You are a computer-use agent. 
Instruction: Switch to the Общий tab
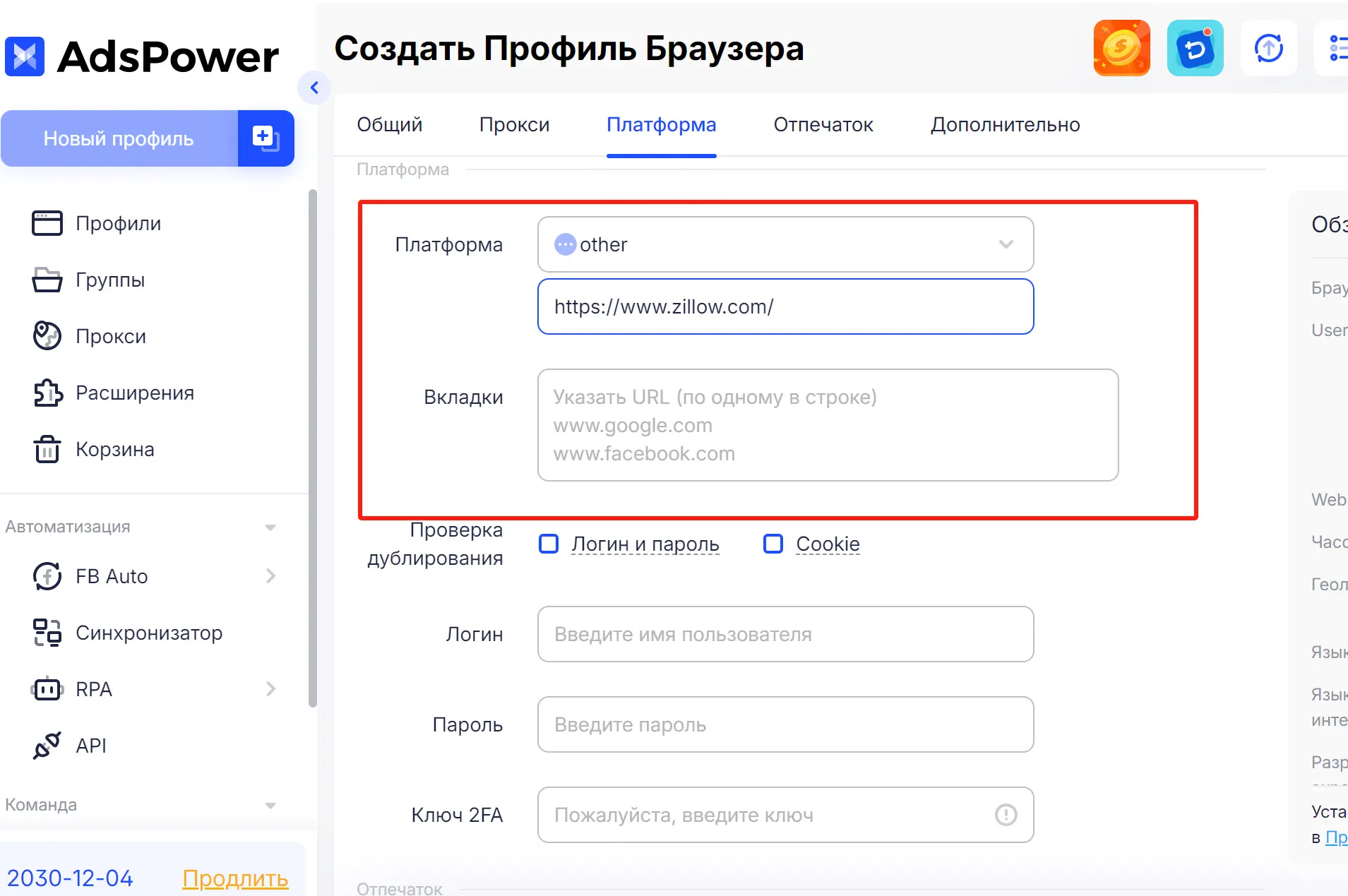[389, 125]
